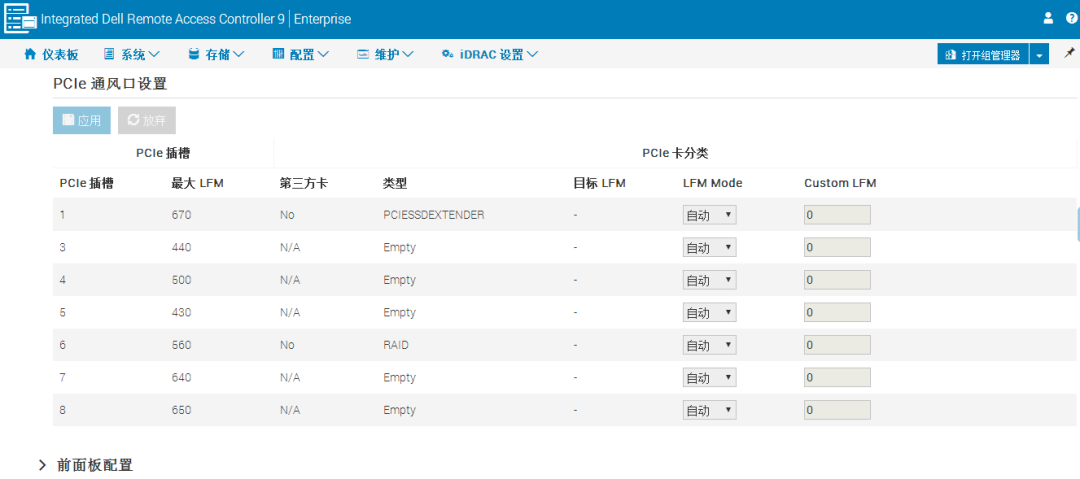
Task: Click the 应用 apply button
Action: 82,120
